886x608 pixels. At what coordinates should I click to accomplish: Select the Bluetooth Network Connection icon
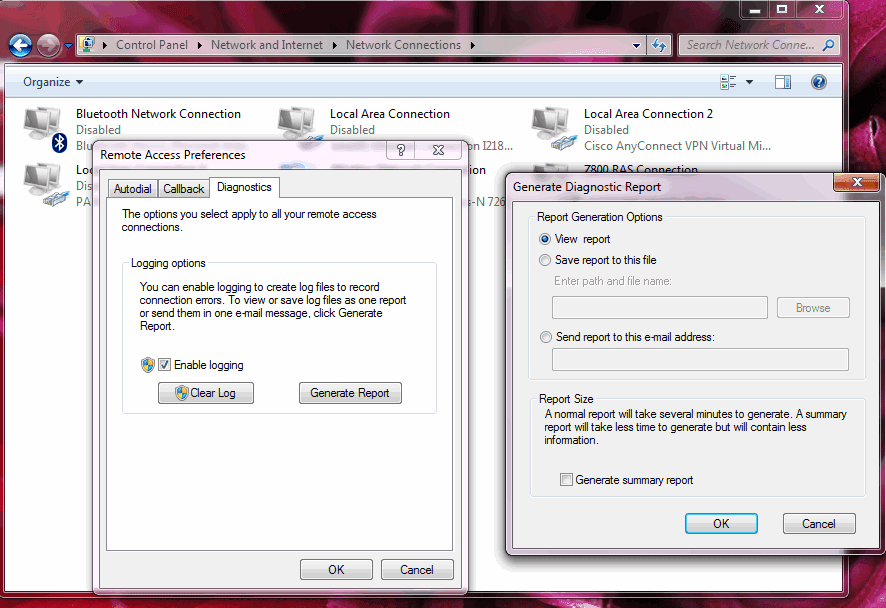(45, 129)
